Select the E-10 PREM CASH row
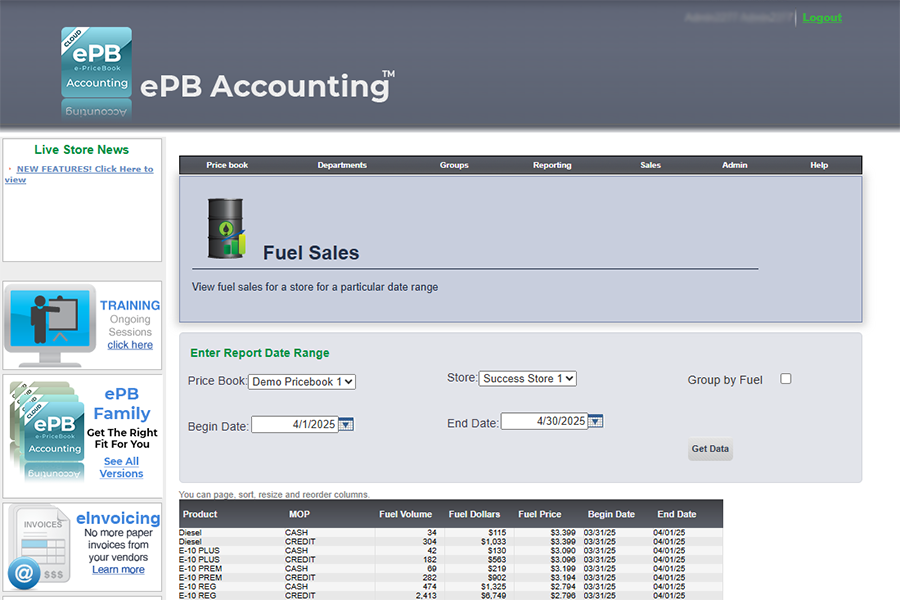Viewport: 900px width, 600px height. pos(451,568)
